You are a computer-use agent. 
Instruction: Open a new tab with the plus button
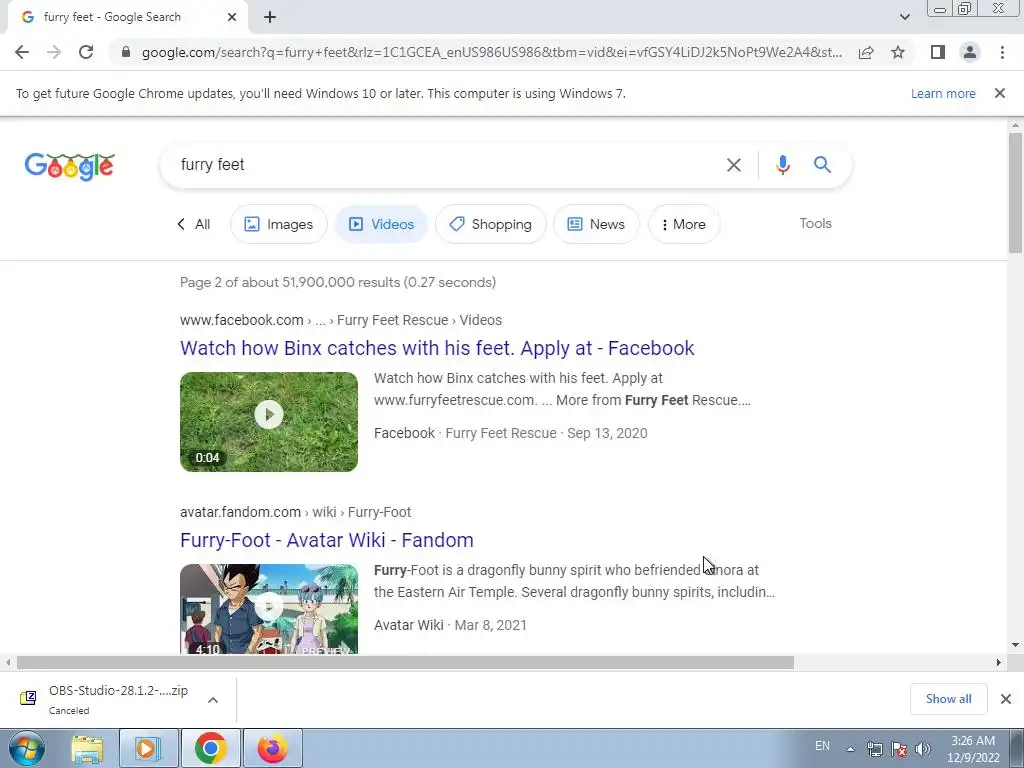[x=270, y=18]
